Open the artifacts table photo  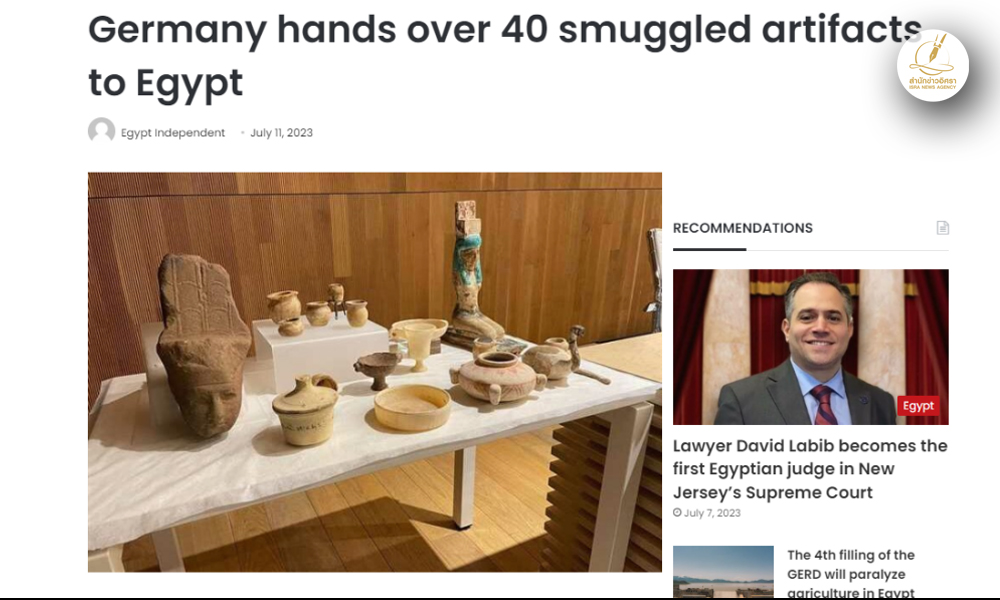[375, 372]
